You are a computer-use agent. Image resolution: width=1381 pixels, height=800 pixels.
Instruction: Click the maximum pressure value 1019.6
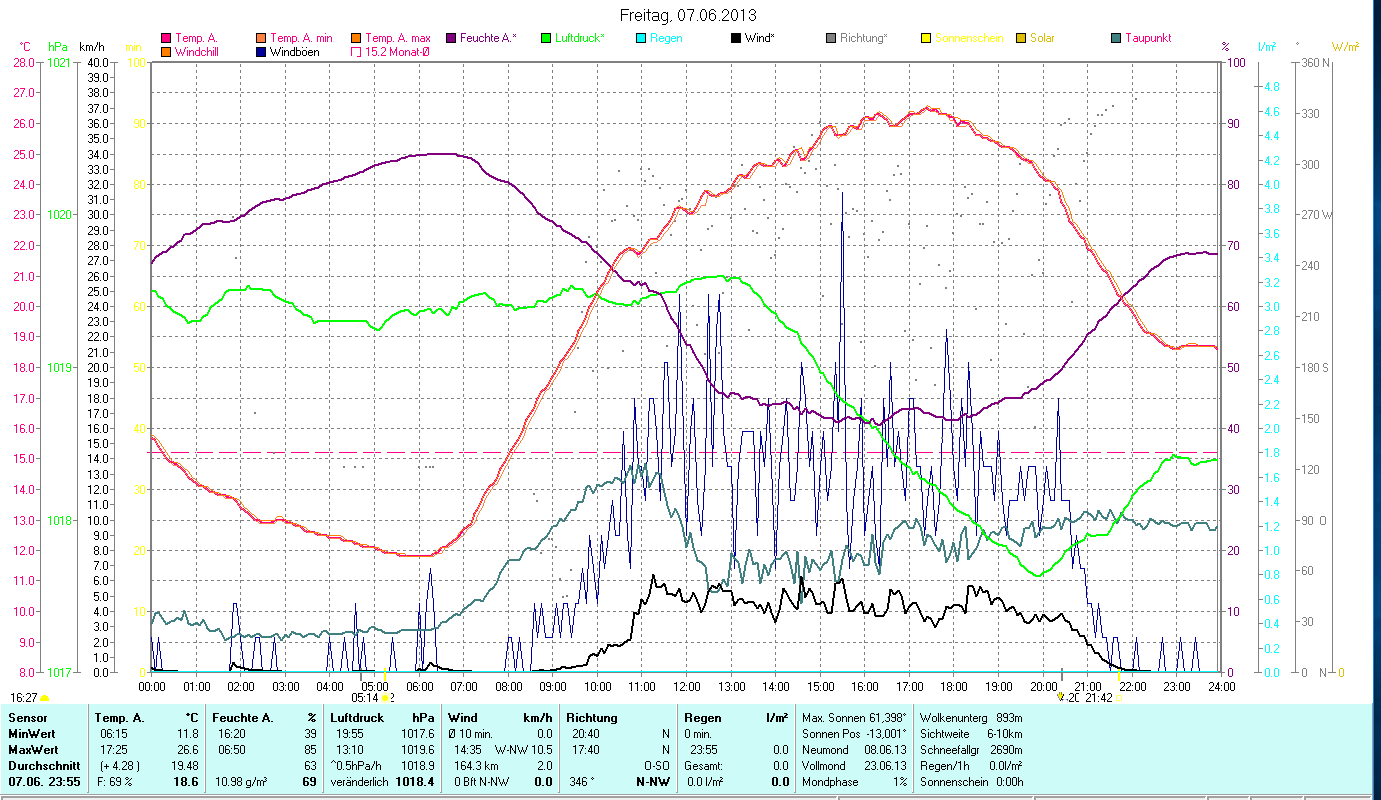(420, 749)
